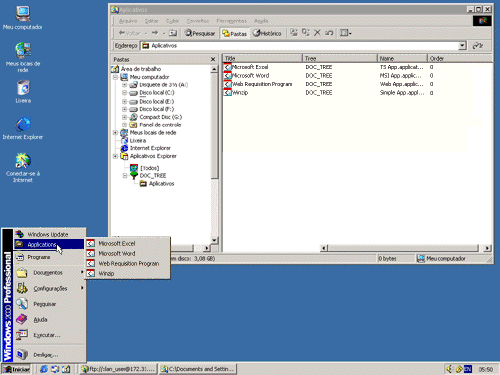Select Aplicativos Explorer in tree
Viewport: 500px width, 375px height.
click(x=153, y=156)
